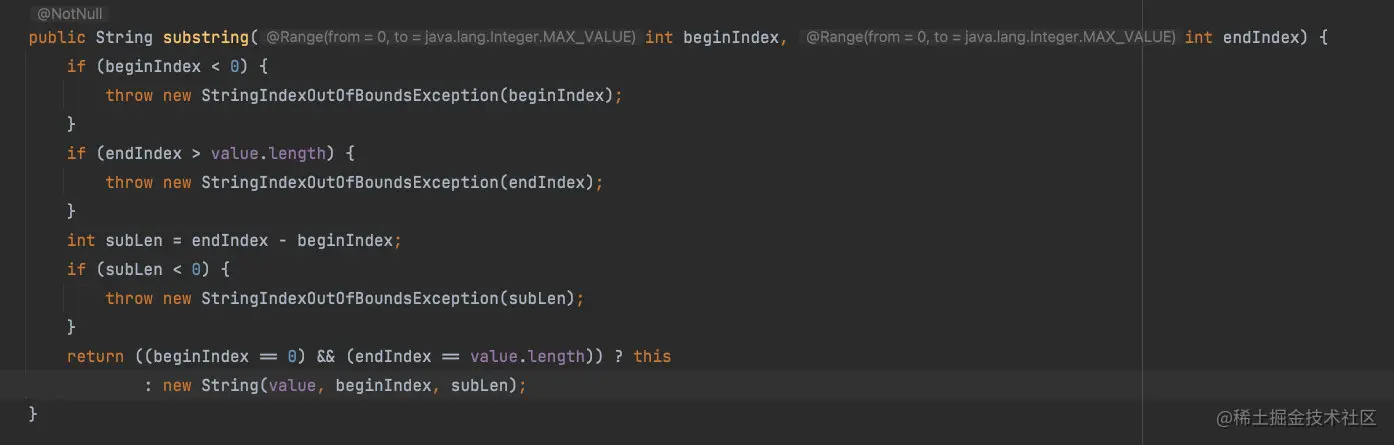The width and height of the screenshot is (1394, 445).
Task: Click the 'throw' keyword on the subLen exception line
Action: (129, 299)
